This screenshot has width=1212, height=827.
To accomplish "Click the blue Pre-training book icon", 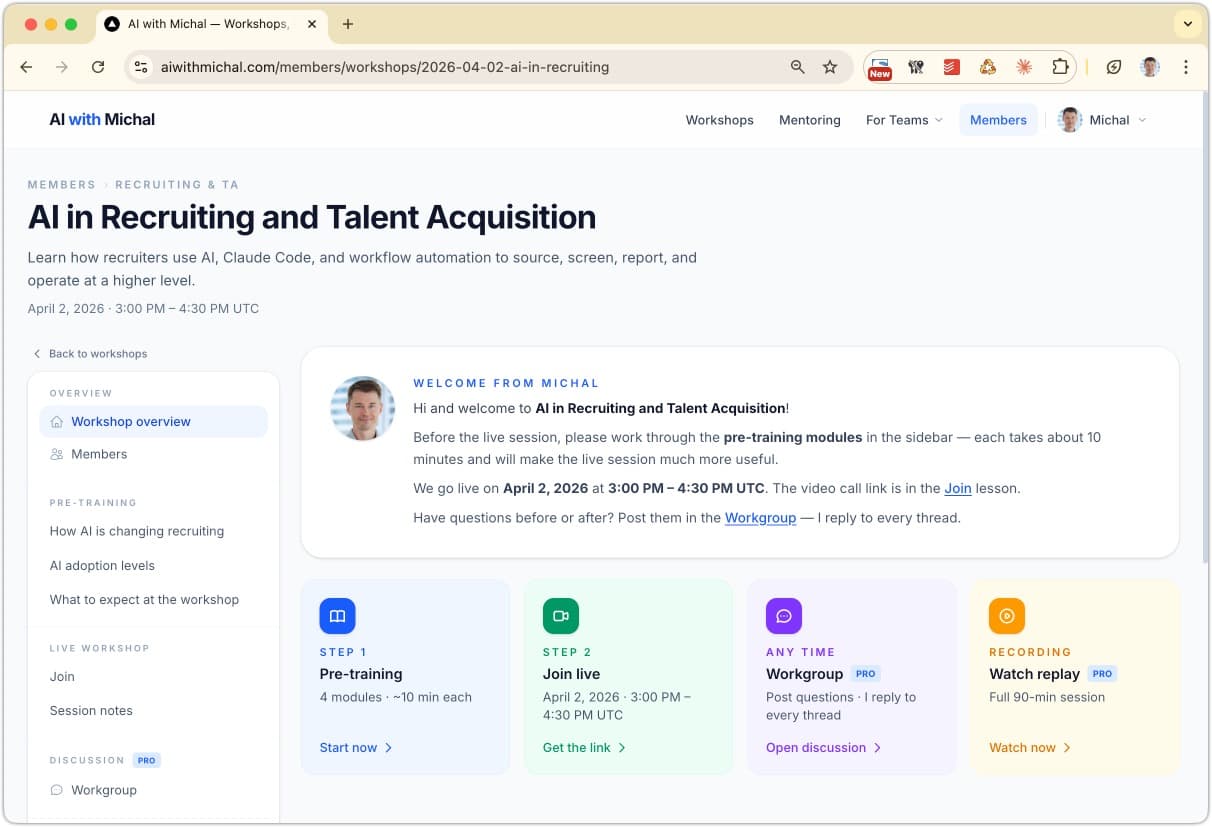I will [337, 616].
